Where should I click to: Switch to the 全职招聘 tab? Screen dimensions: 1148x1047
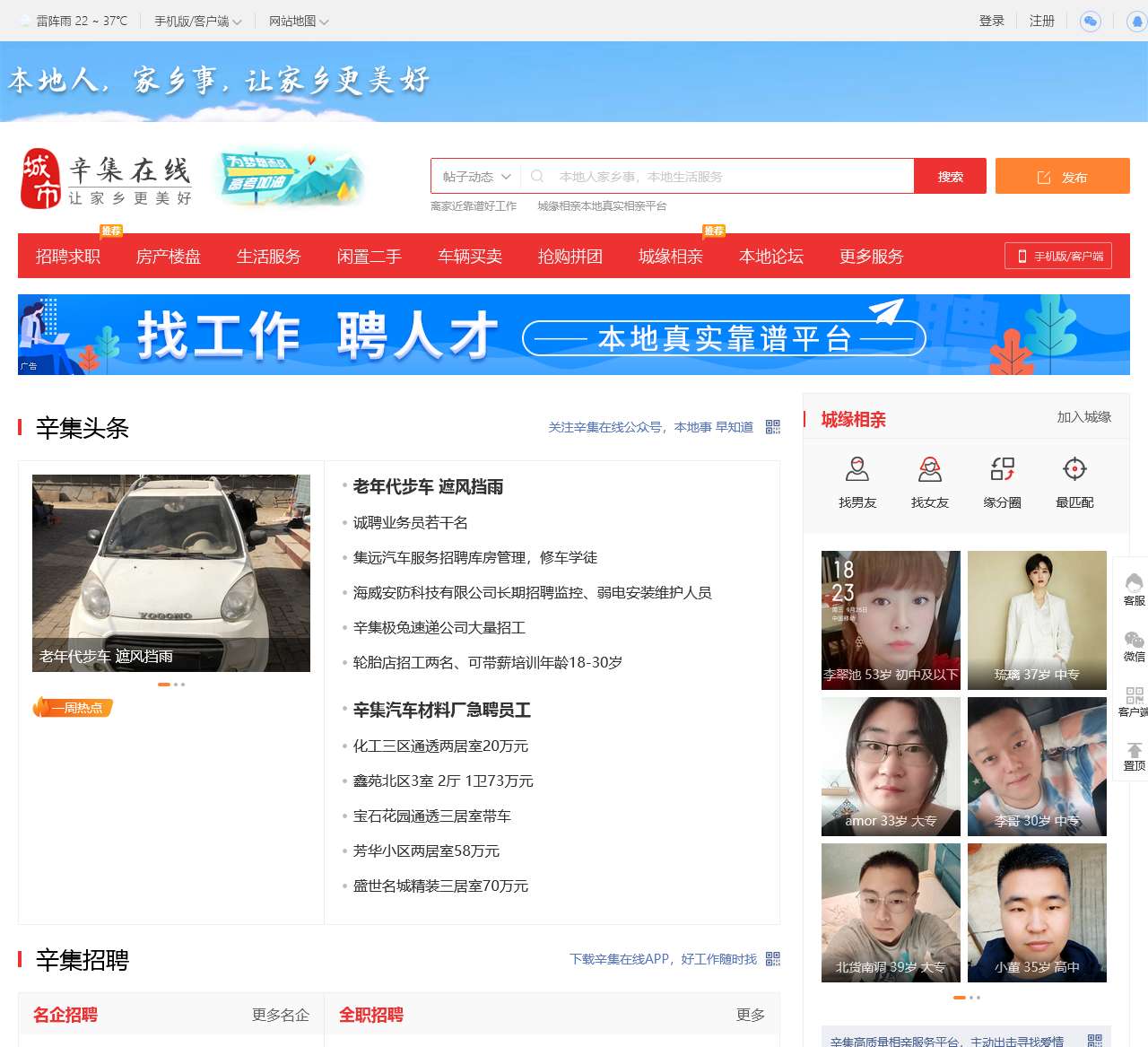click(370, 1015)
